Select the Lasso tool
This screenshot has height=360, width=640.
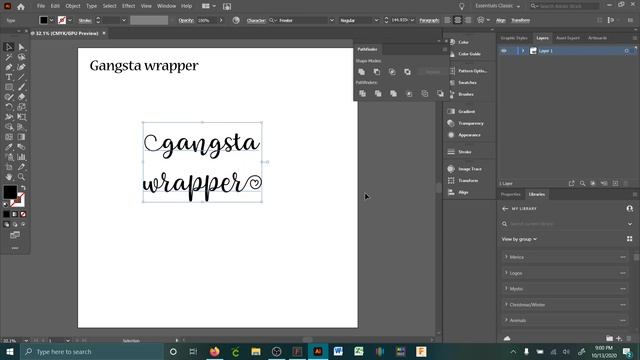tap(21, 57)
